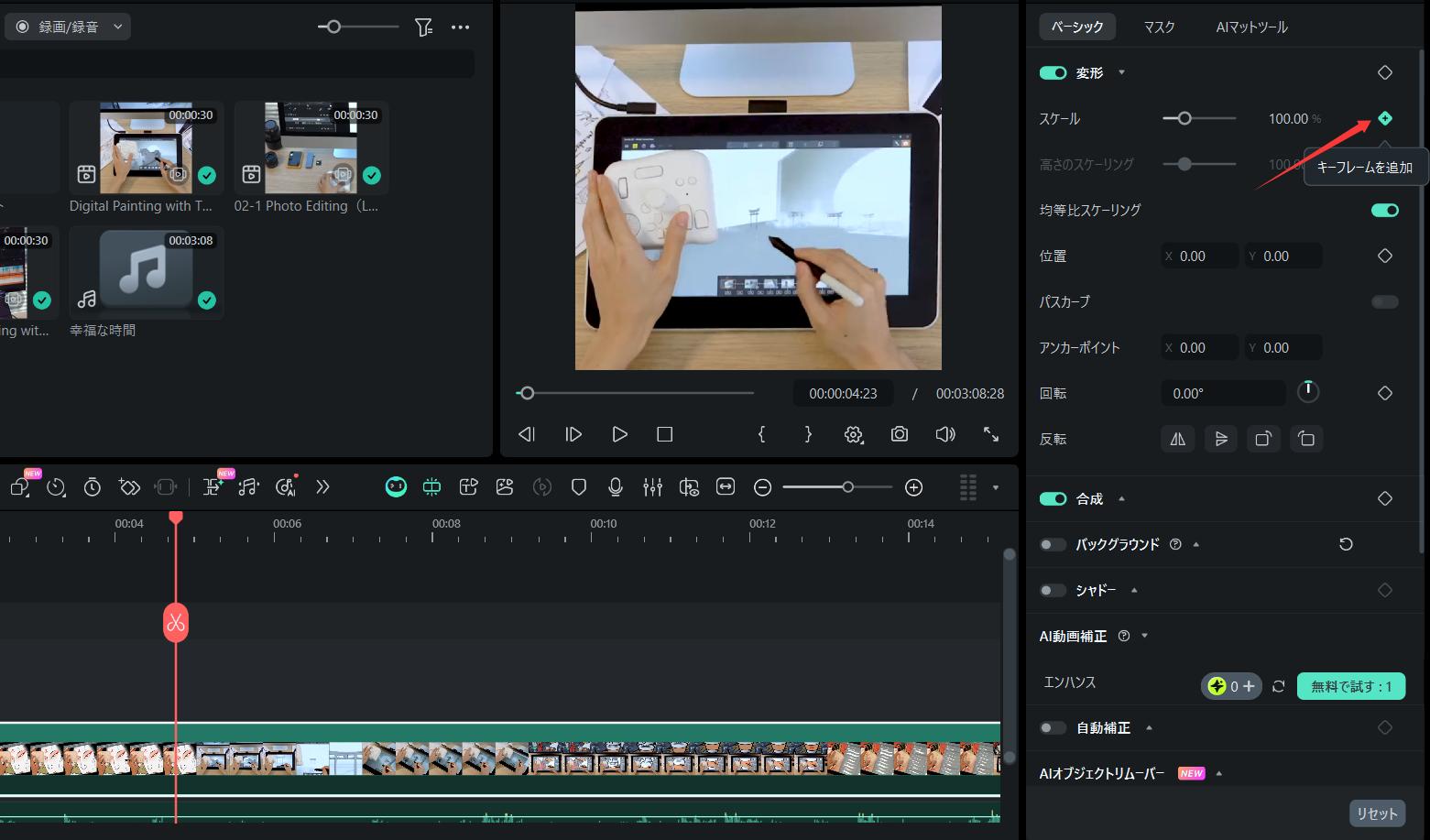Open the audio mixer icon
This screenshot has width=1430, height=840.
pos(652,487)
